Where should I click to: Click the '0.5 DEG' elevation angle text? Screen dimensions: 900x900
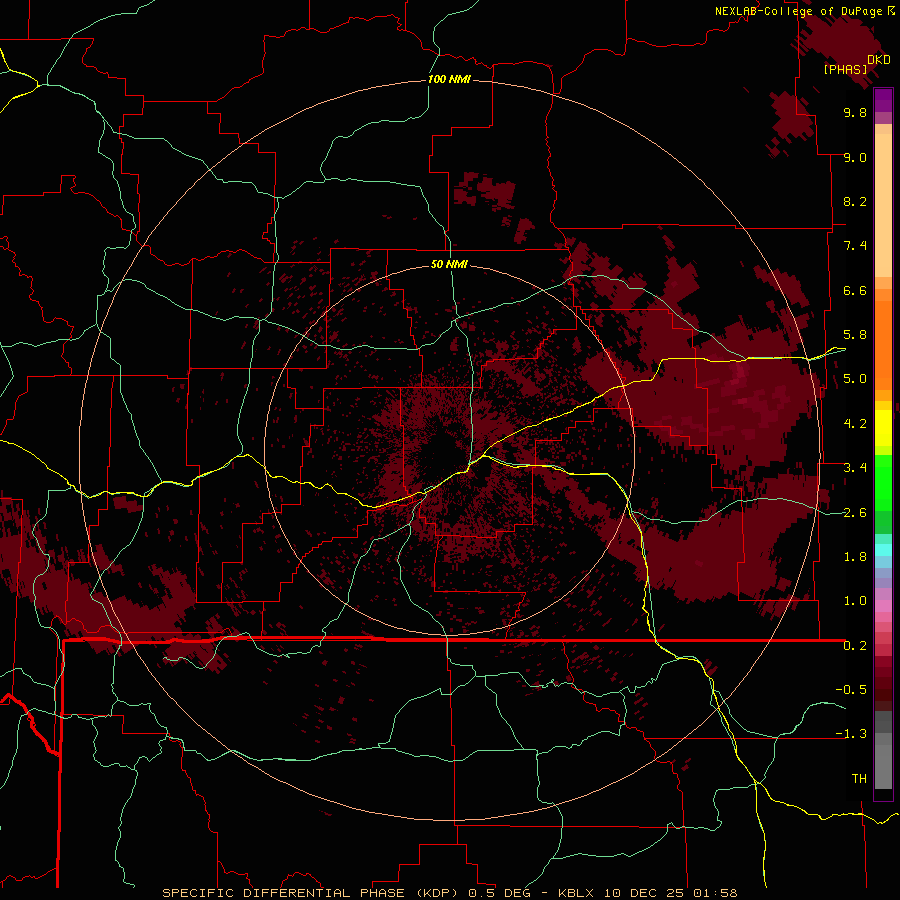(x=498, y=893)
